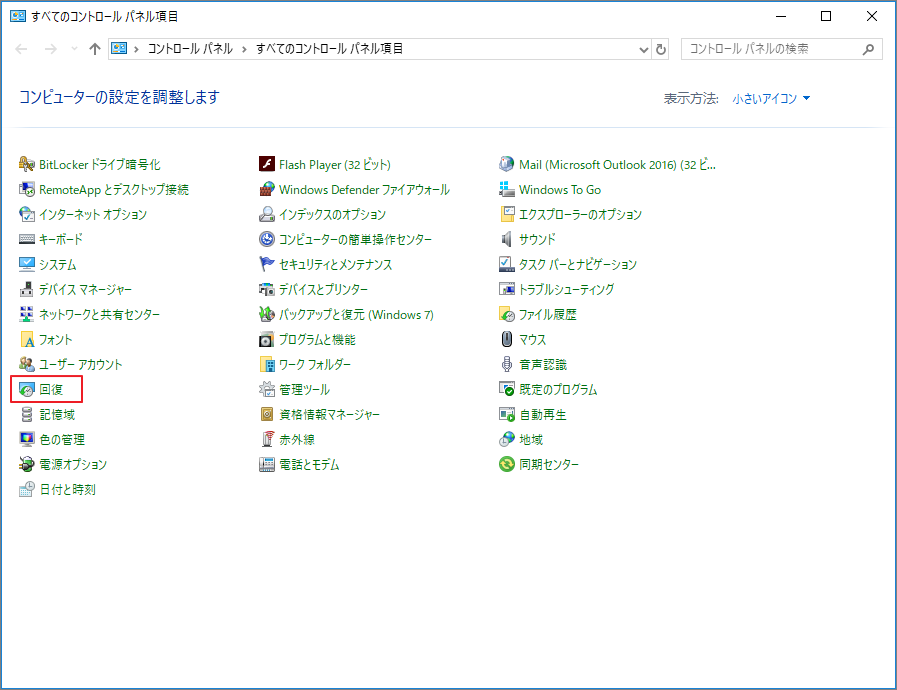Open the 回復 (Recovery) icon
Viewport: 897px width, 690px height.
point(27,390)
